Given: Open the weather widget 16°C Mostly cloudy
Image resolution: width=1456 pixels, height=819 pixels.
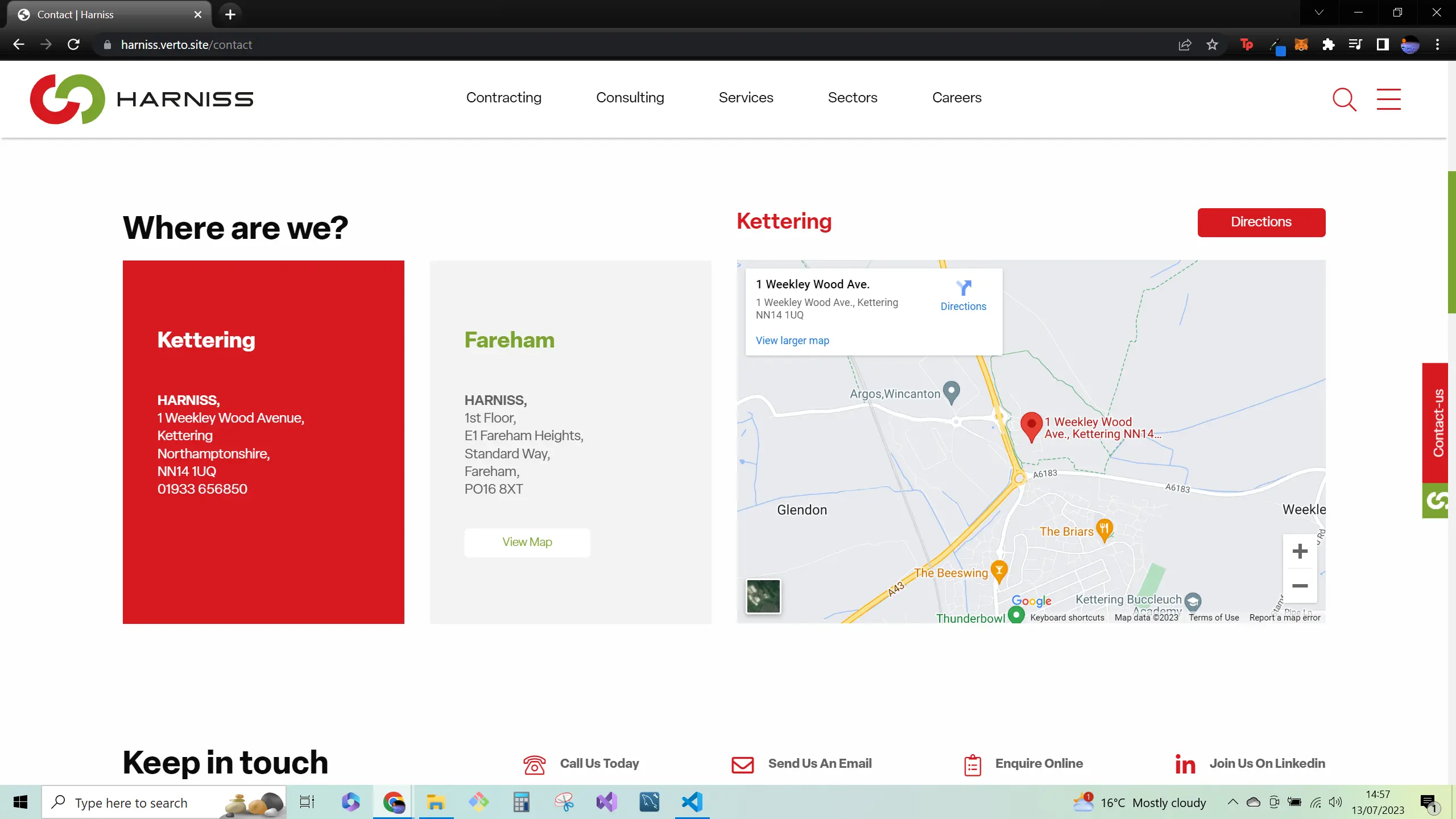Looking at the screenshot, I should point(1139,802).
